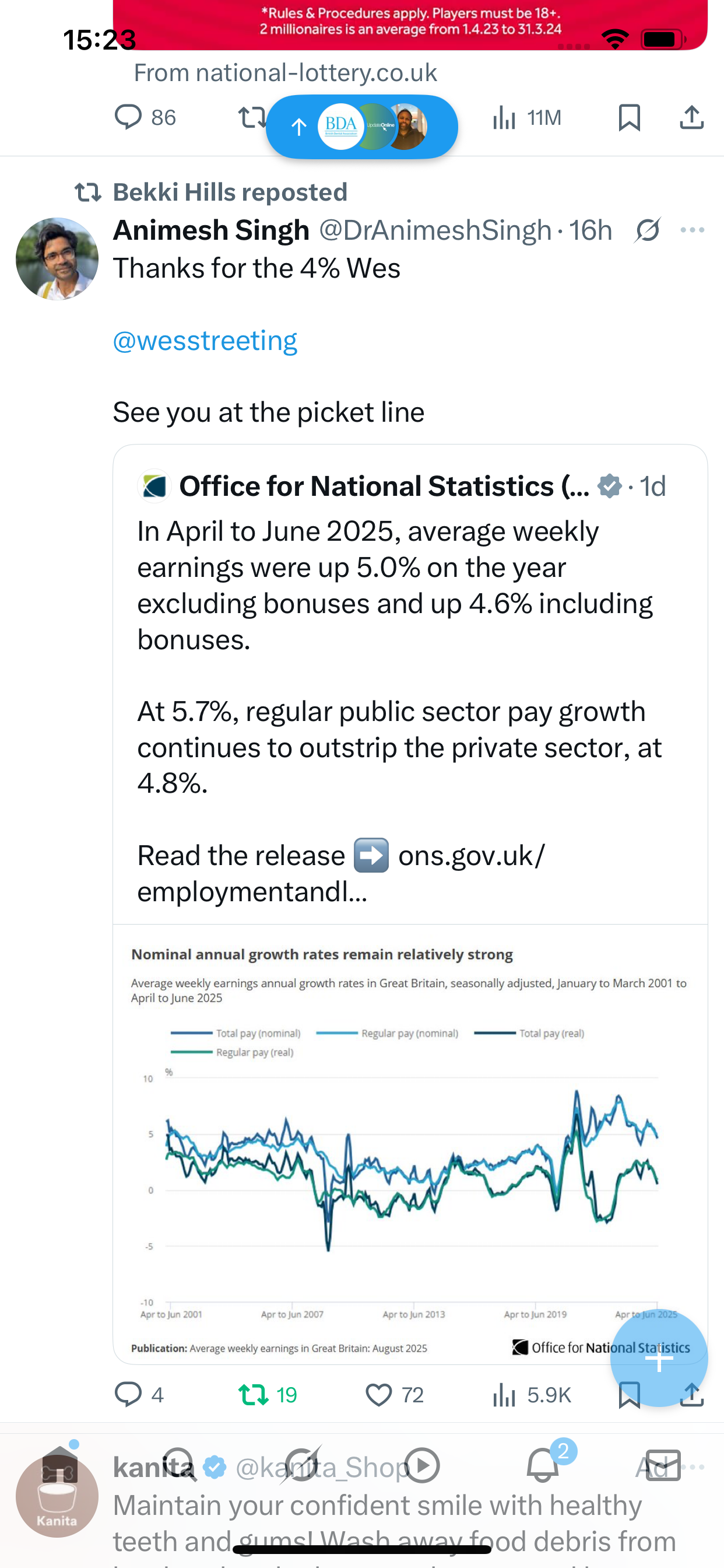
Task: View 11M impressions analytics on the ad post
Action: [x=526, y=117]
